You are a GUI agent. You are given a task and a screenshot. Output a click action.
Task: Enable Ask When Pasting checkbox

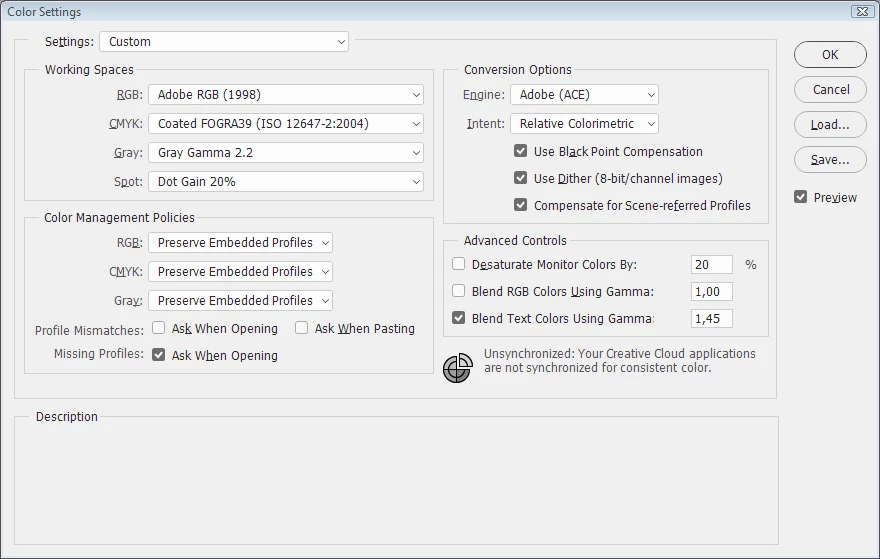(x=301, y=328)
